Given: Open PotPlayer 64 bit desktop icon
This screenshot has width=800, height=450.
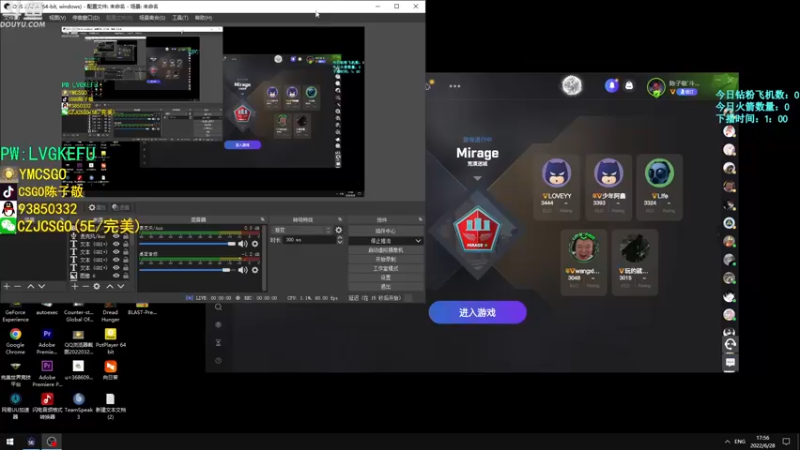Looking at the screenshot, I should [111, 341].
